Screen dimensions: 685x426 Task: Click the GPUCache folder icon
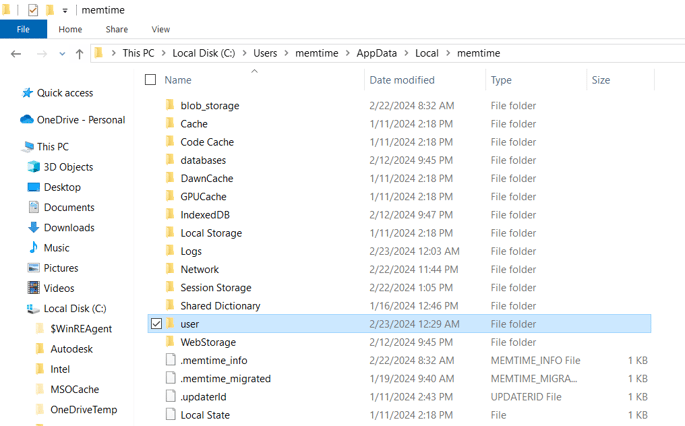pyautogui.click(x=170, y=196)
